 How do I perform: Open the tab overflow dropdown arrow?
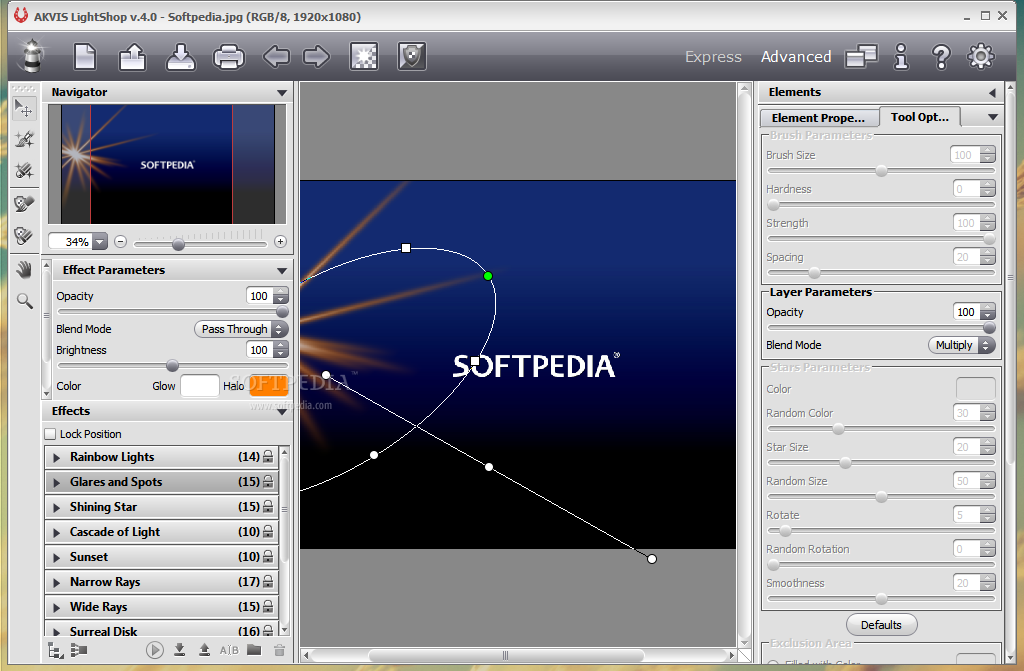coord(993,117)
